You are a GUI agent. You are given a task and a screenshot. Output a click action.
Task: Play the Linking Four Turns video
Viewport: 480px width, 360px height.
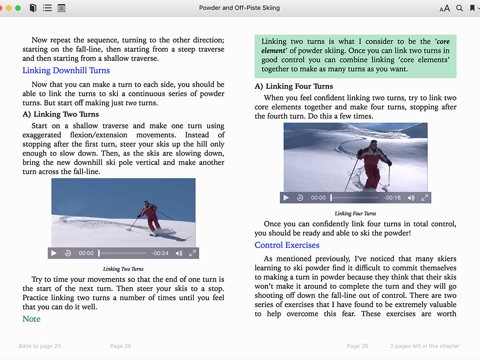coord(286,198)
